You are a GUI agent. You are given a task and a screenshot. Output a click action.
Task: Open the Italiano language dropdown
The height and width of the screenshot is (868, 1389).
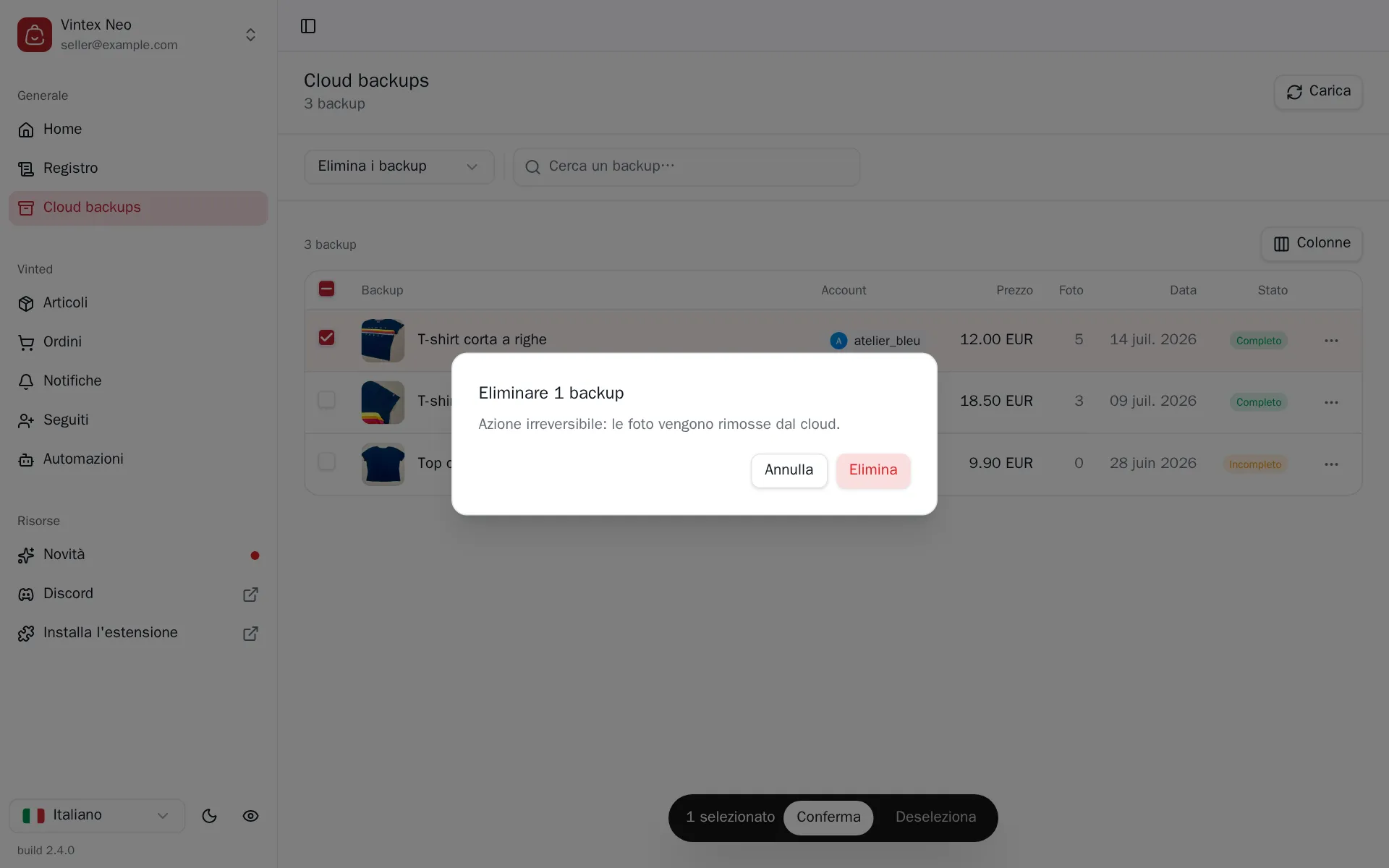97,816
